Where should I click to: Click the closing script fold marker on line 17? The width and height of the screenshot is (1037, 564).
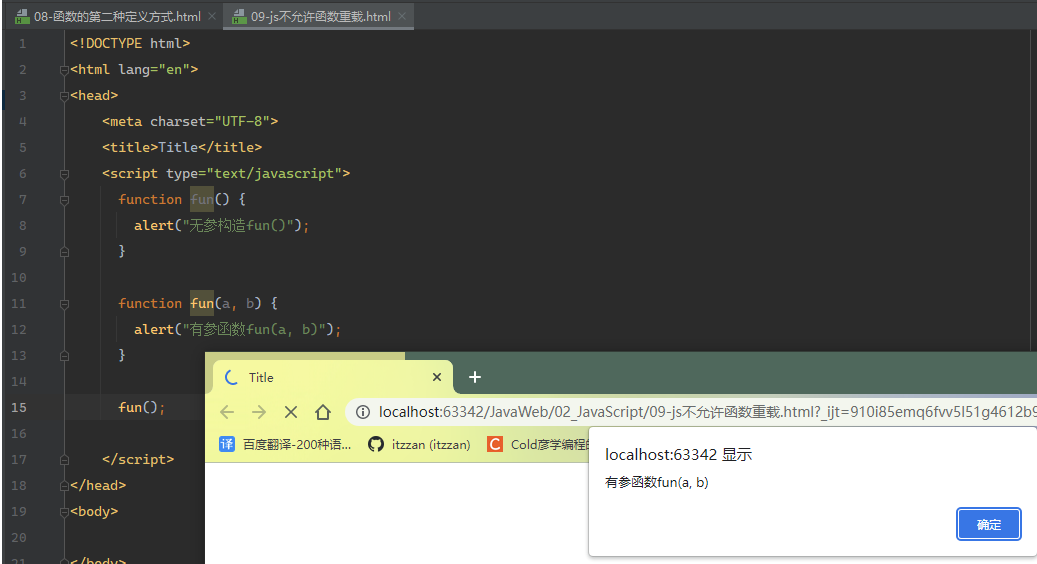(x=64, y=460)
